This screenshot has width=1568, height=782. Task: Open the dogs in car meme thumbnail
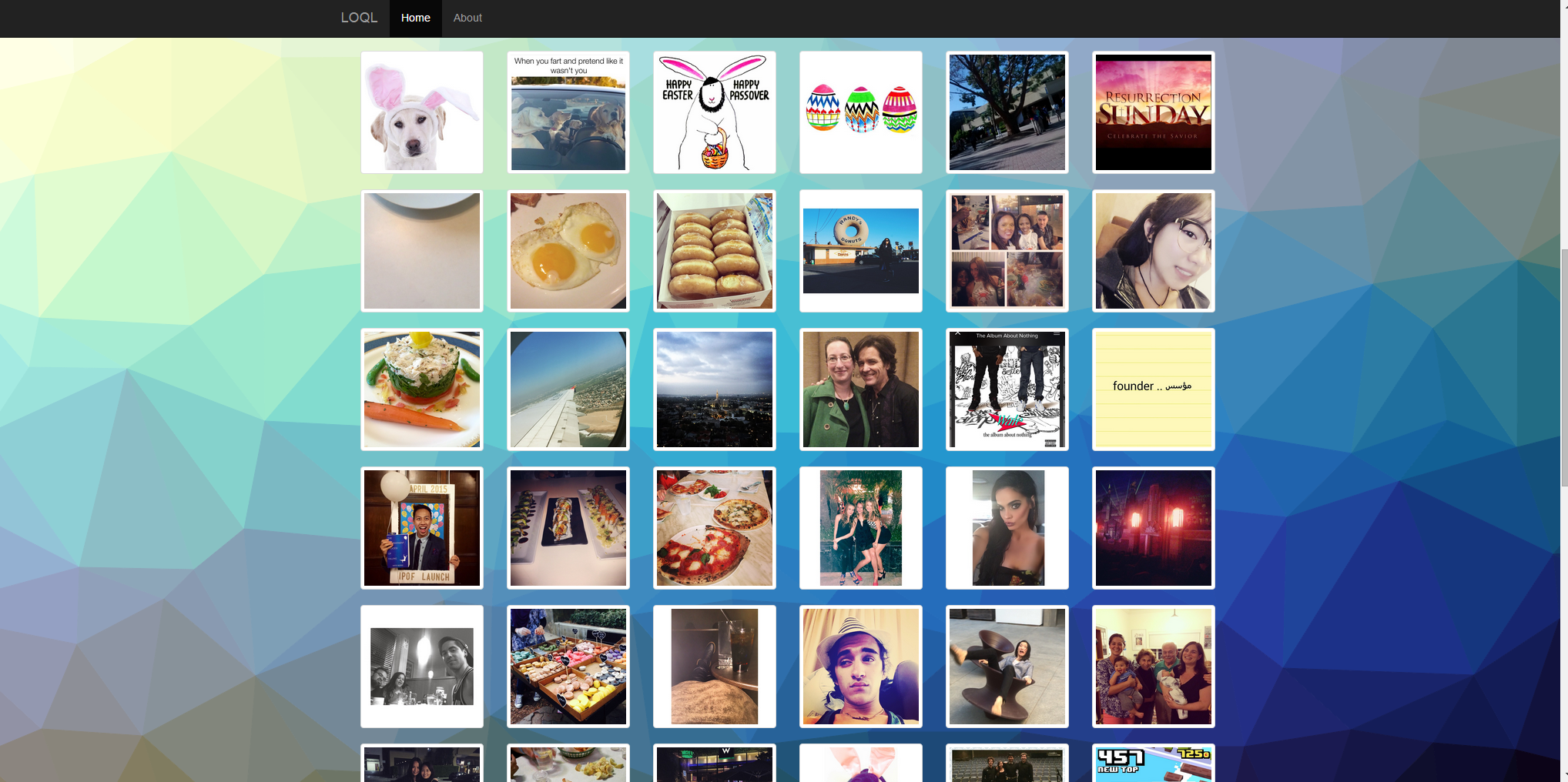point(568,112)
